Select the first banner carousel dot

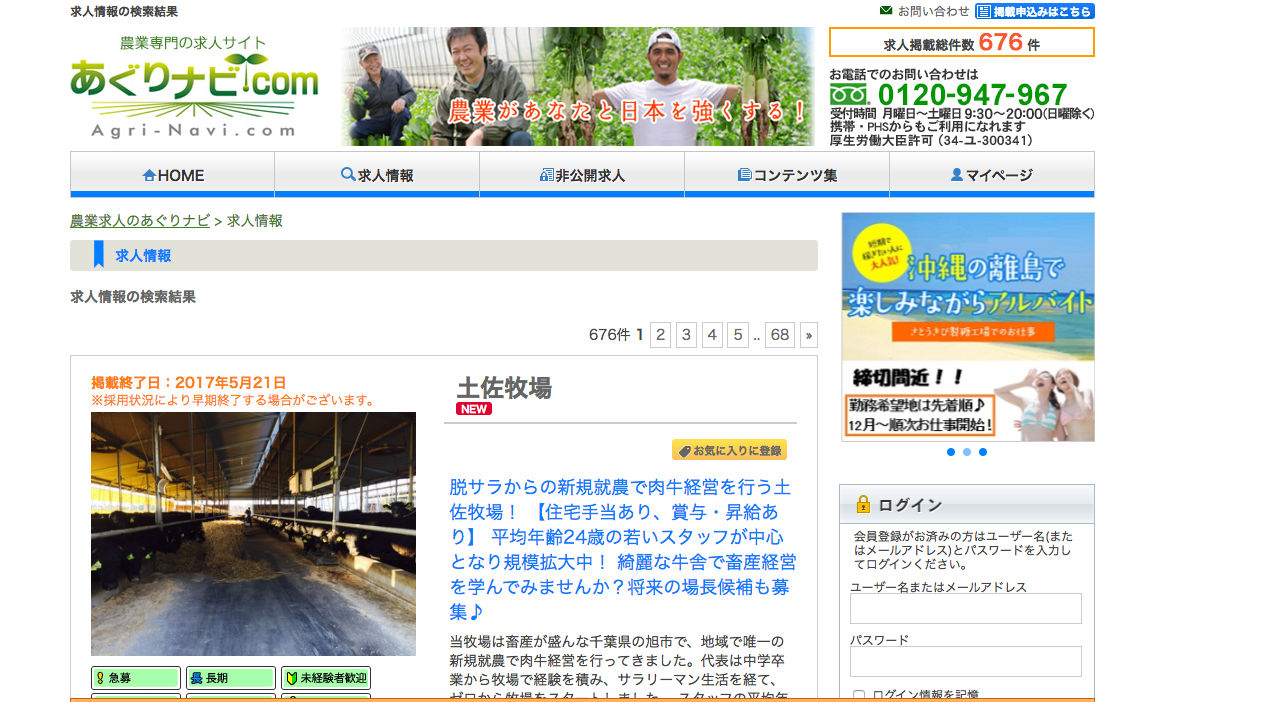(951, 452)
